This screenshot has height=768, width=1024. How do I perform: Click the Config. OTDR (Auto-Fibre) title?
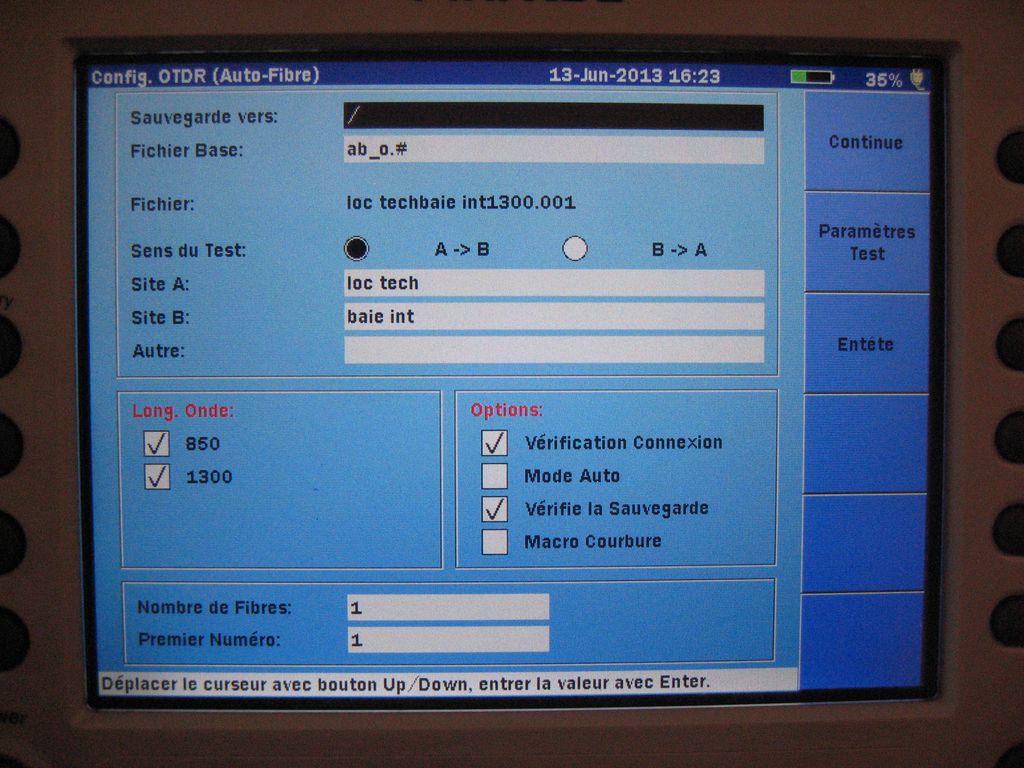coord(205,76)
